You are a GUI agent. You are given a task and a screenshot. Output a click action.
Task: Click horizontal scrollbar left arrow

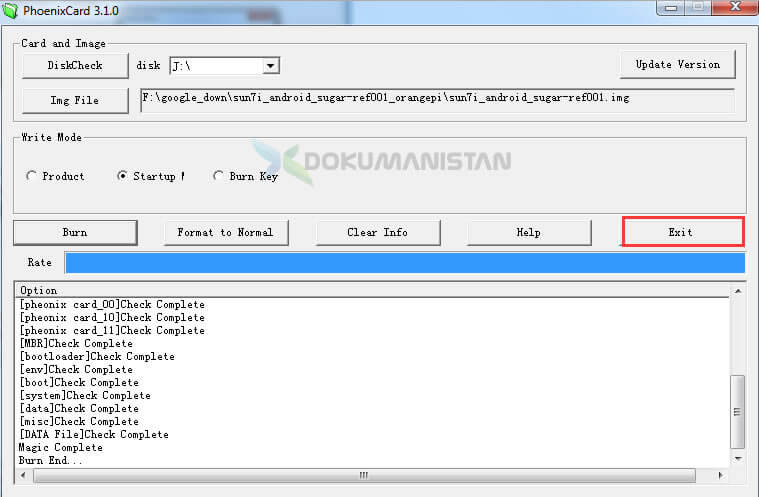[x=23, y=475]
